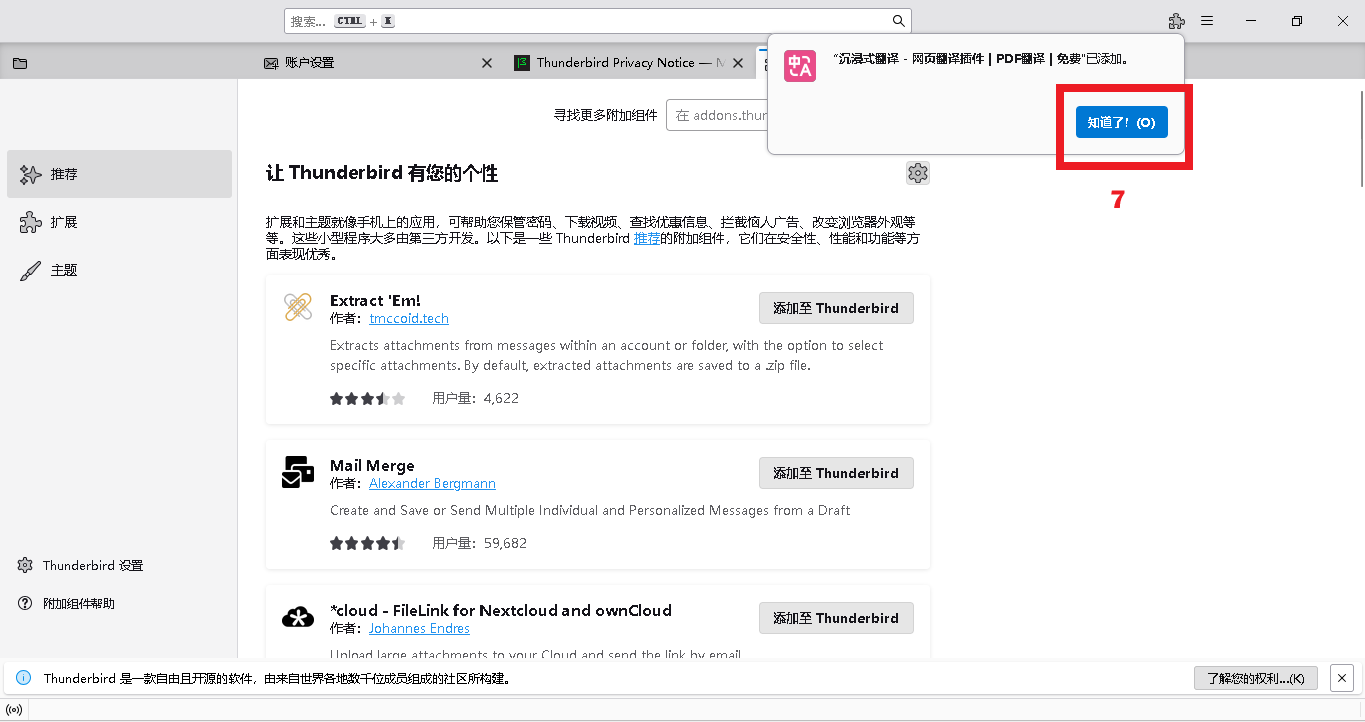Click the 用户量: 59,682 text
The width and height of the screenshot is (1365, 722).
[480, 543]
